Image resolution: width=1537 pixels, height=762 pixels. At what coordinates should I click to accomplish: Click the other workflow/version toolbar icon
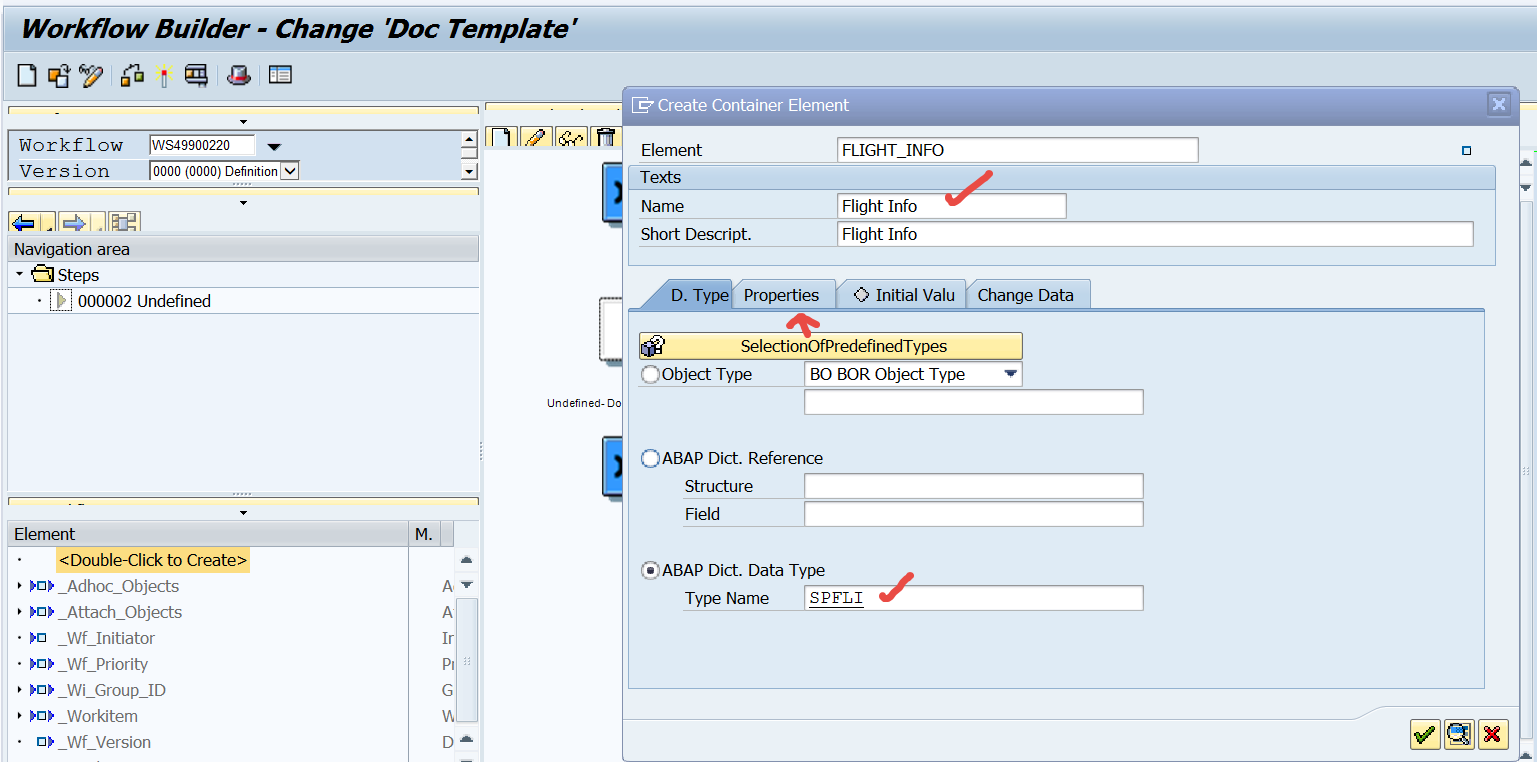click(x=59, y=75)
